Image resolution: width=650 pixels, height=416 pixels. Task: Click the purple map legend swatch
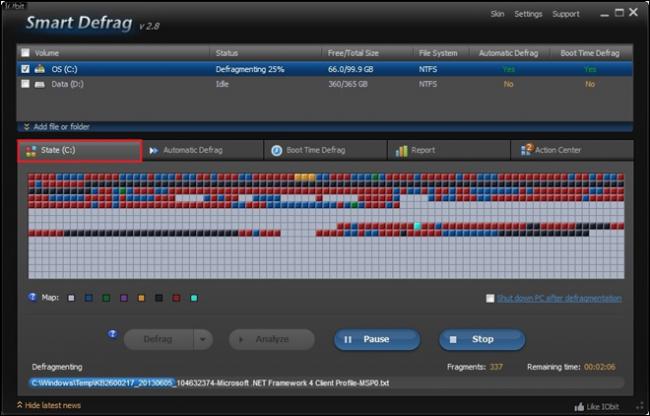(124, 298)
